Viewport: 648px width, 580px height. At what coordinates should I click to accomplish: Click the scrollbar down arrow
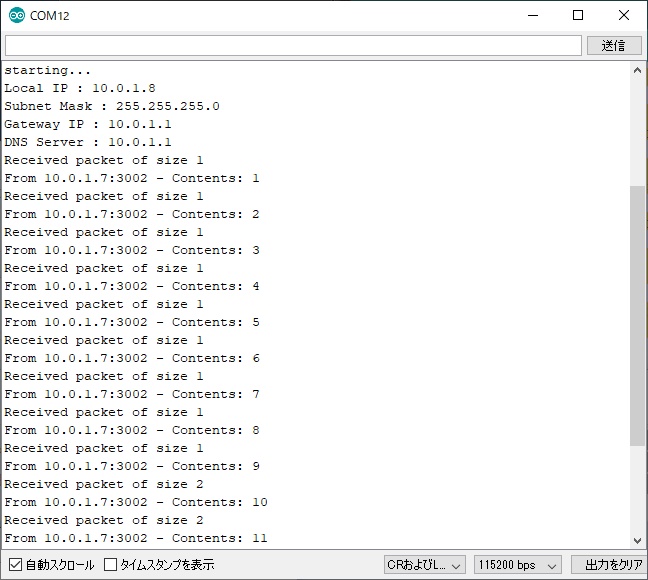[637, 540]
